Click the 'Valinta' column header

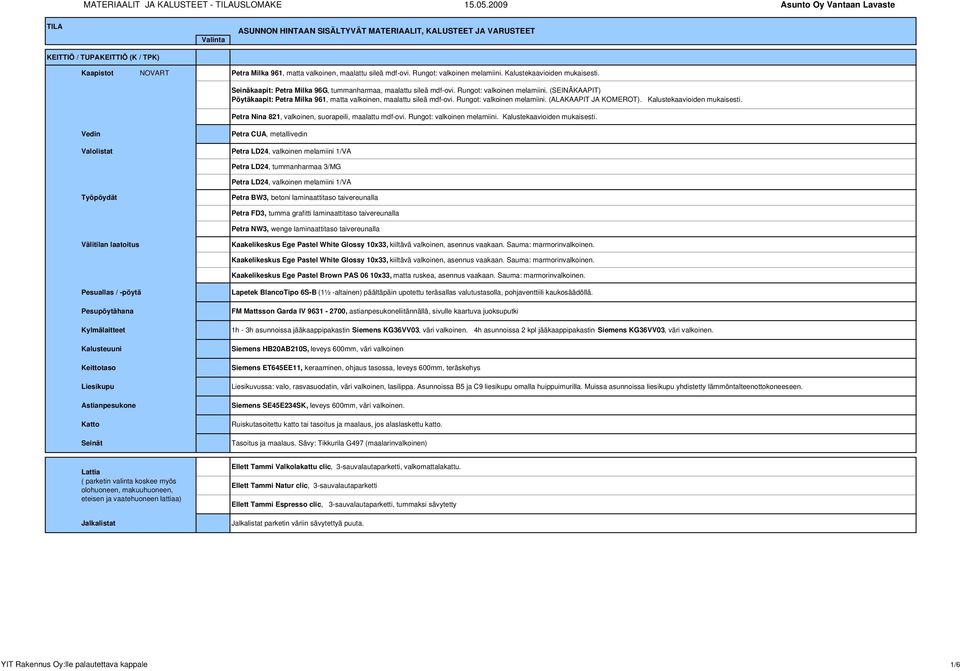pos(213,40)
